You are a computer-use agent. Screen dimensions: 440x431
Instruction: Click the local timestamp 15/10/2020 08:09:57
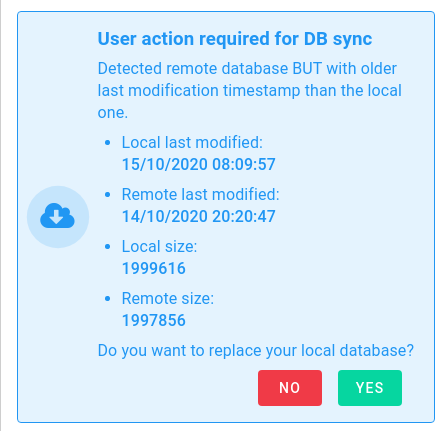[x=199, y=164]
